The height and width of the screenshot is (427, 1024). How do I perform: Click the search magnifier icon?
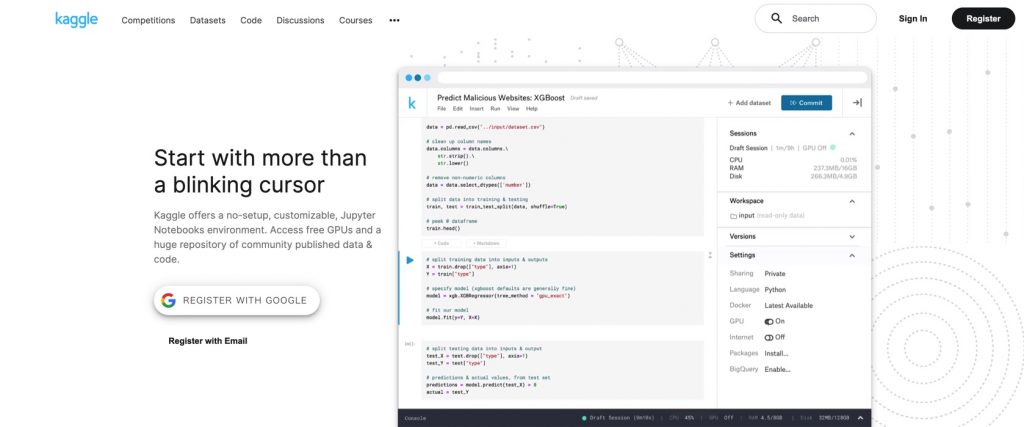pyautogui.click(x=776, y=18)
